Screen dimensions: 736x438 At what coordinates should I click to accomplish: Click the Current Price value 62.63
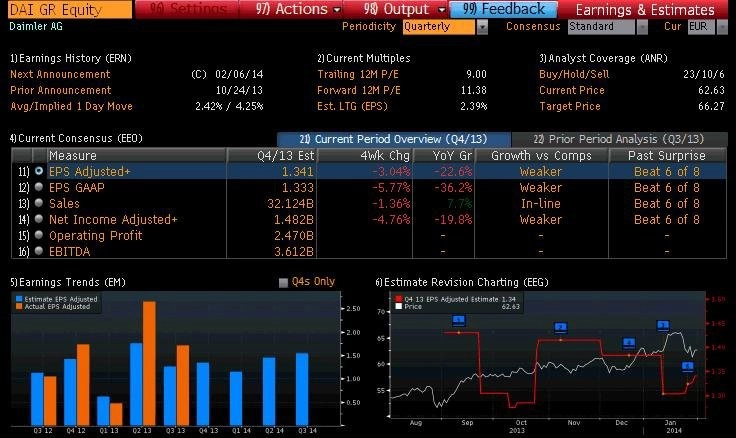tap(711, 90)
